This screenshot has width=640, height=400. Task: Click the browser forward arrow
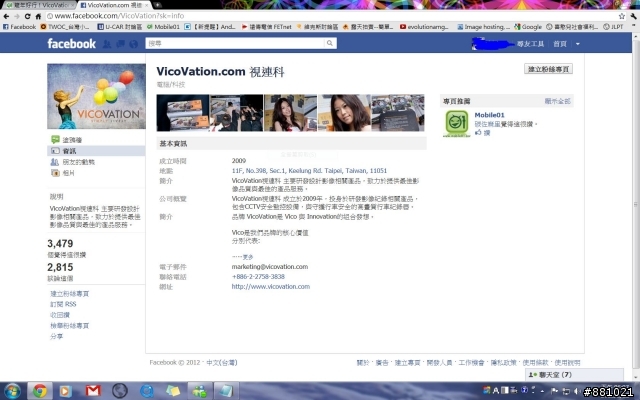coord(17,16)
